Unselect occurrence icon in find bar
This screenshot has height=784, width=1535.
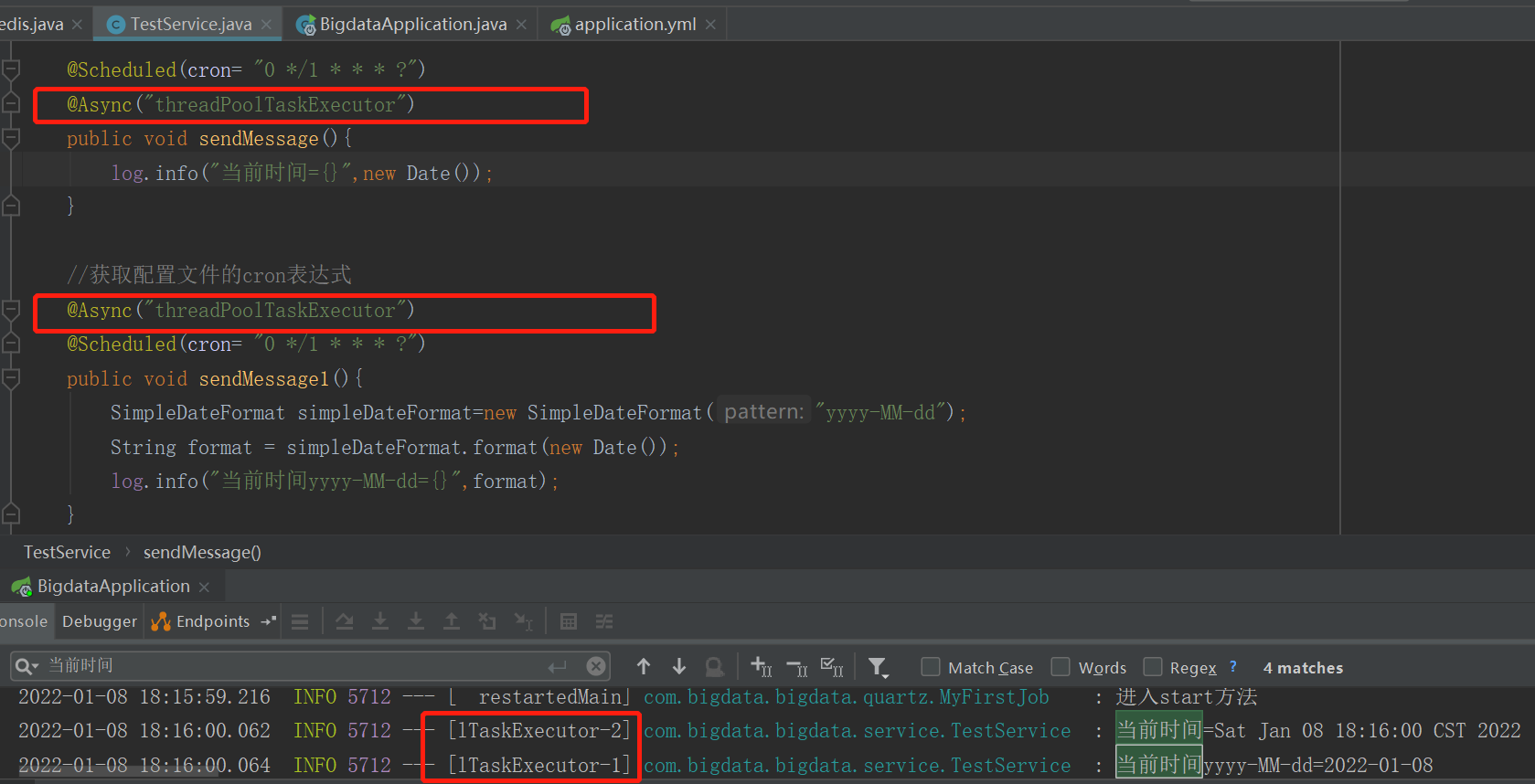(x=797, y=668)
